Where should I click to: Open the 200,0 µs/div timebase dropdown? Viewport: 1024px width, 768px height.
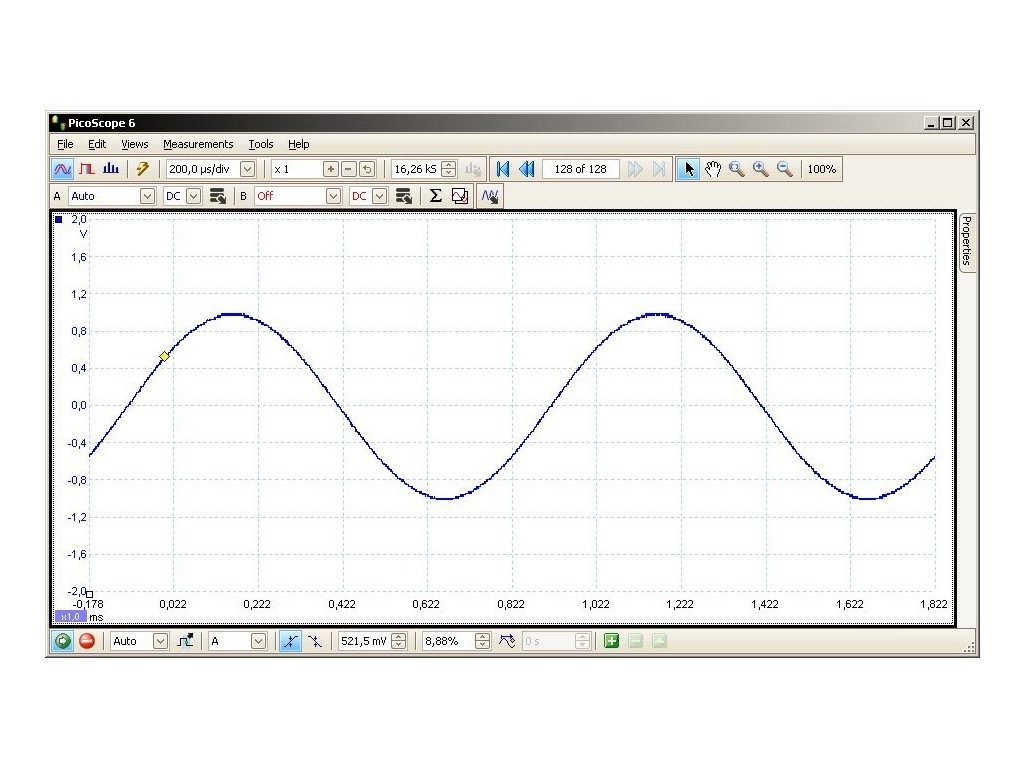pyautogui.click(x=248, y=169)
